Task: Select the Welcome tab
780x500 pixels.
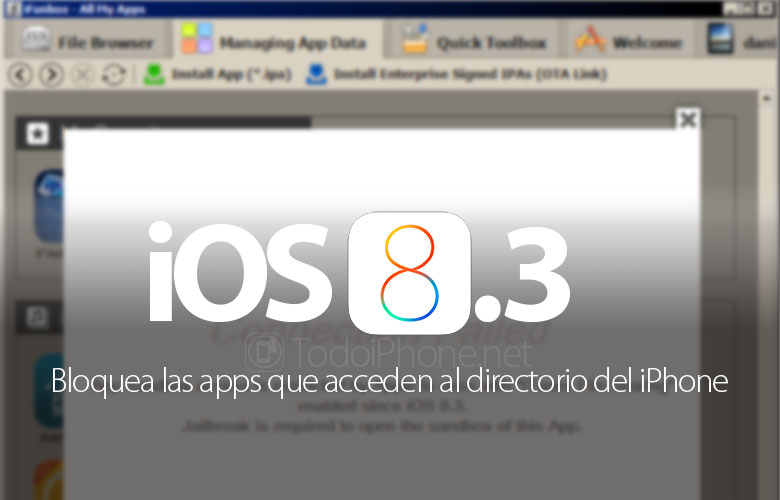Action: (630, 42)
